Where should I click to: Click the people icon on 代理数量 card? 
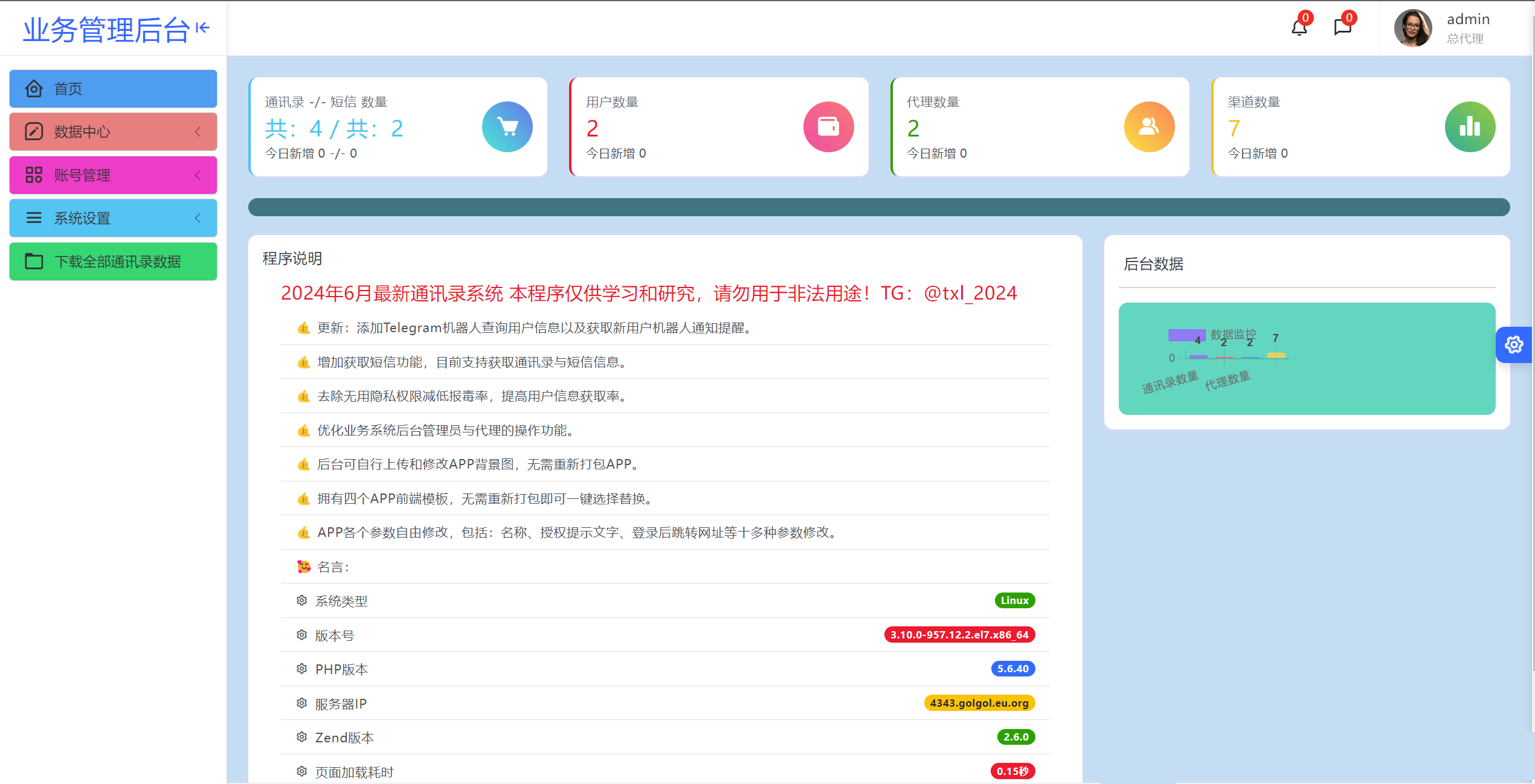(1149, 126)
